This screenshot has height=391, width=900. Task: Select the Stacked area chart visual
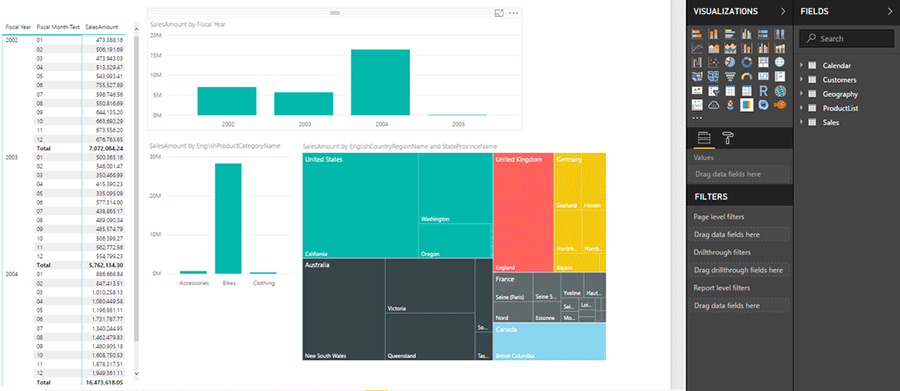(730, 48)
